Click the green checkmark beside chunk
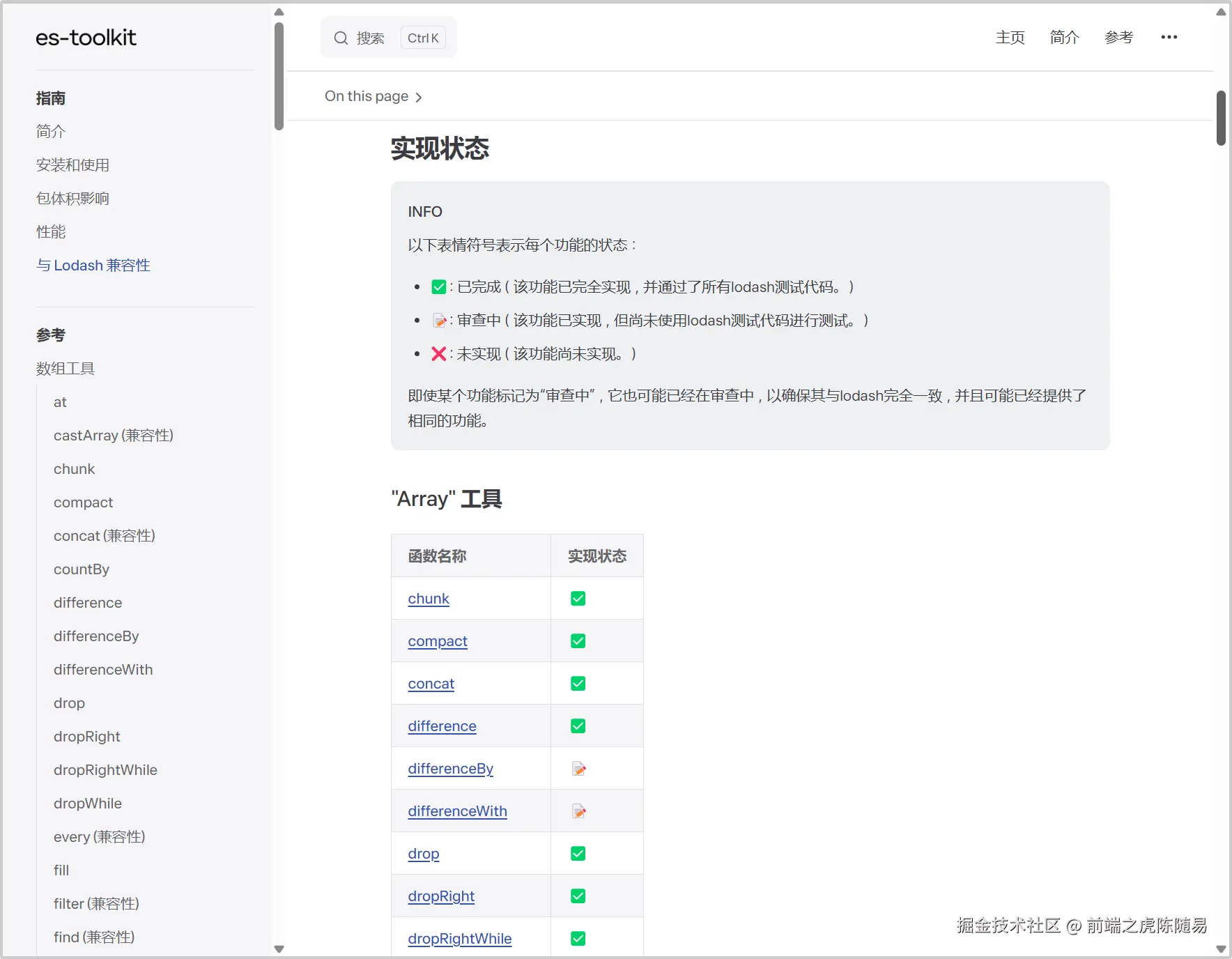1232x959 pixels. point(578,598)
